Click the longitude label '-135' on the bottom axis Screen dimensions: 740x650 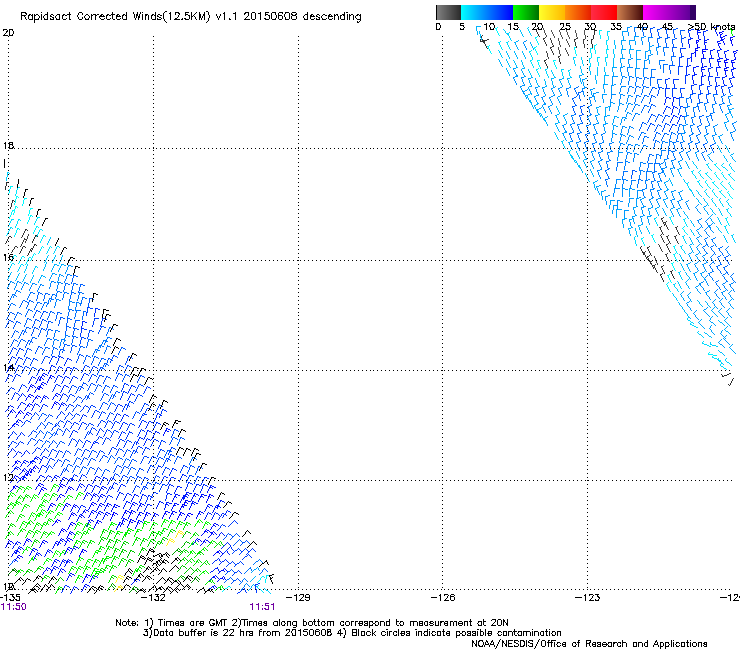[10, 597]
